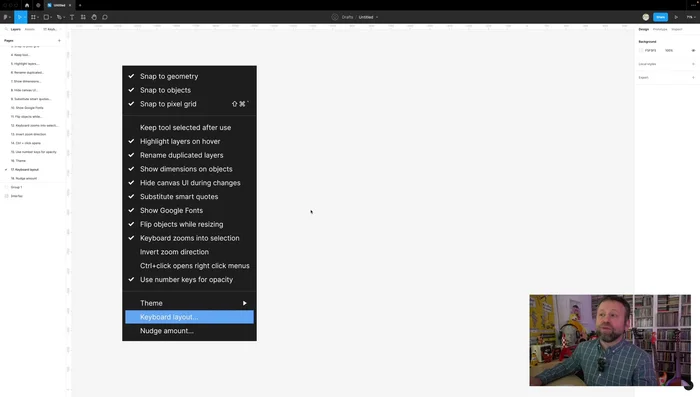Viewport: 700px width, 397px height.
Task: Open a new tab with plus
Action: (80, 5)
